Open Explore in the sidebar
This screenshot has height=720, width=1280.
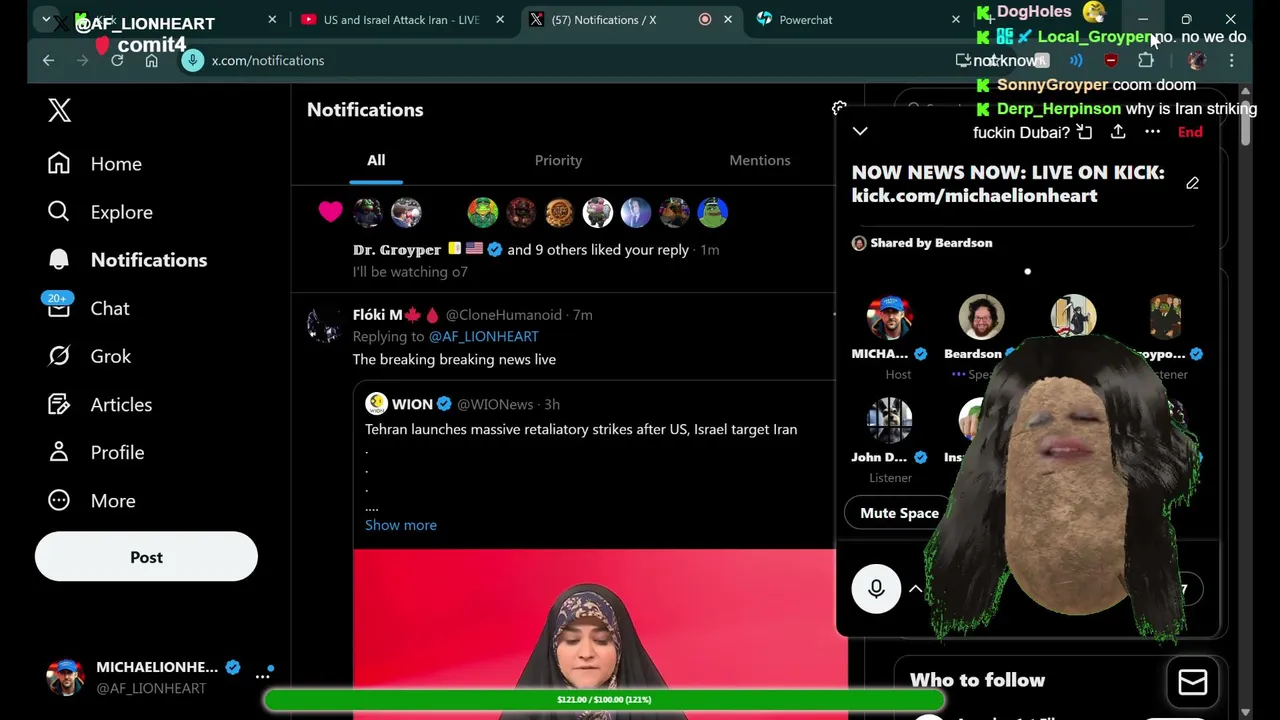click(x=100, y=212)
